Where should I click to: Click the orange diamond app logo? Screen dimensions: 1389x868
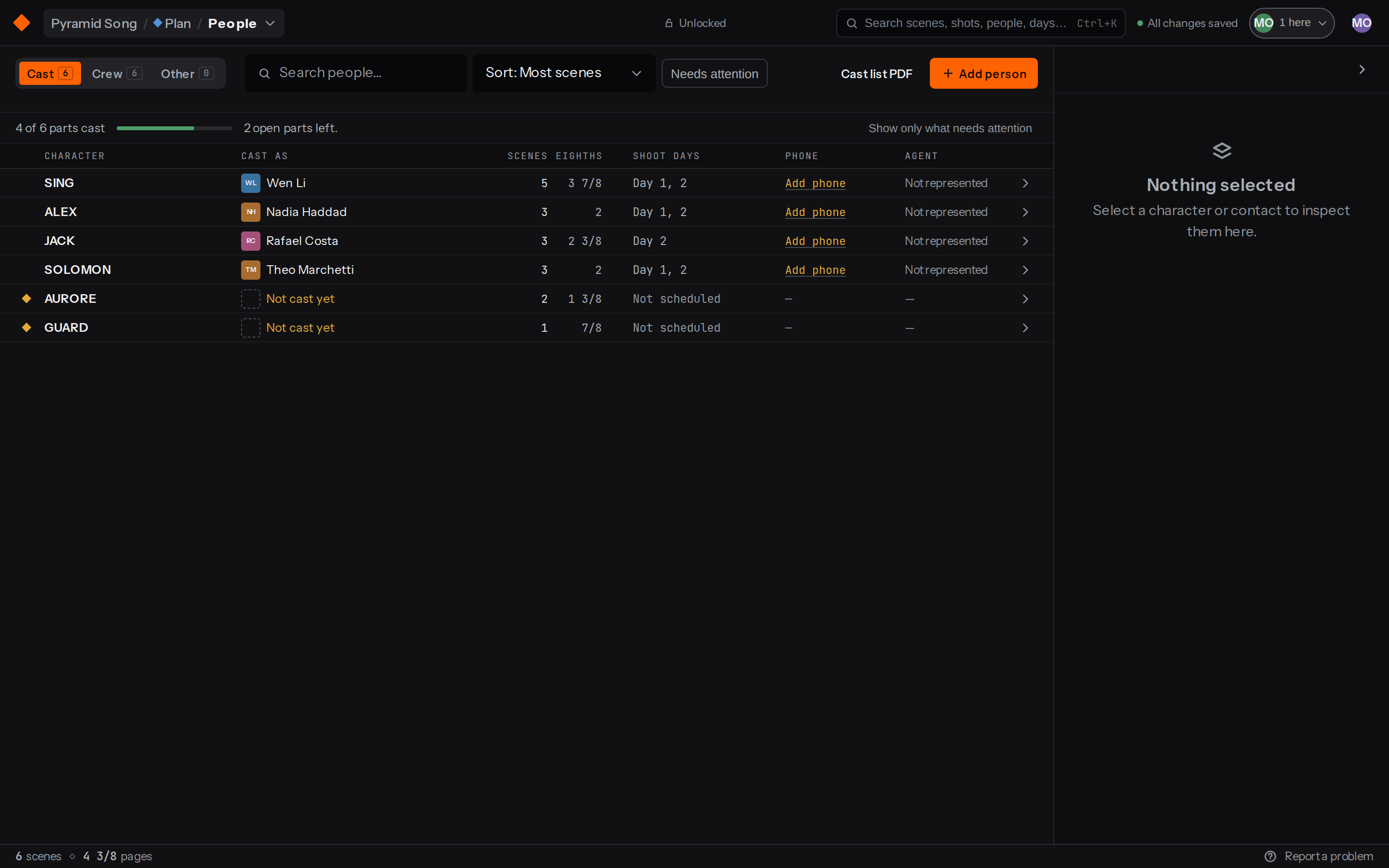tap(21, 23)
